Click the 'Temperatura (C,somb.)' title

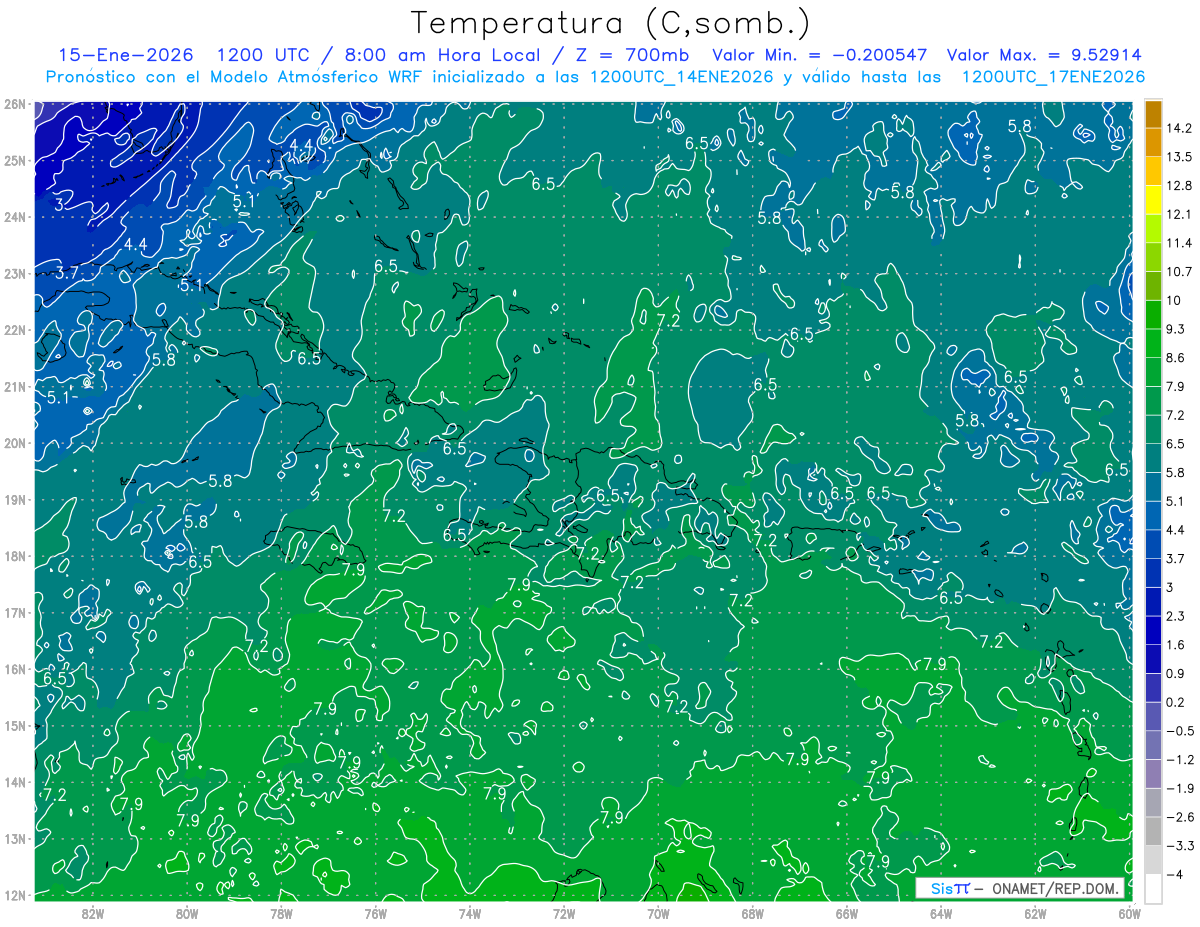pyautogui.click(x=611, y=24)
